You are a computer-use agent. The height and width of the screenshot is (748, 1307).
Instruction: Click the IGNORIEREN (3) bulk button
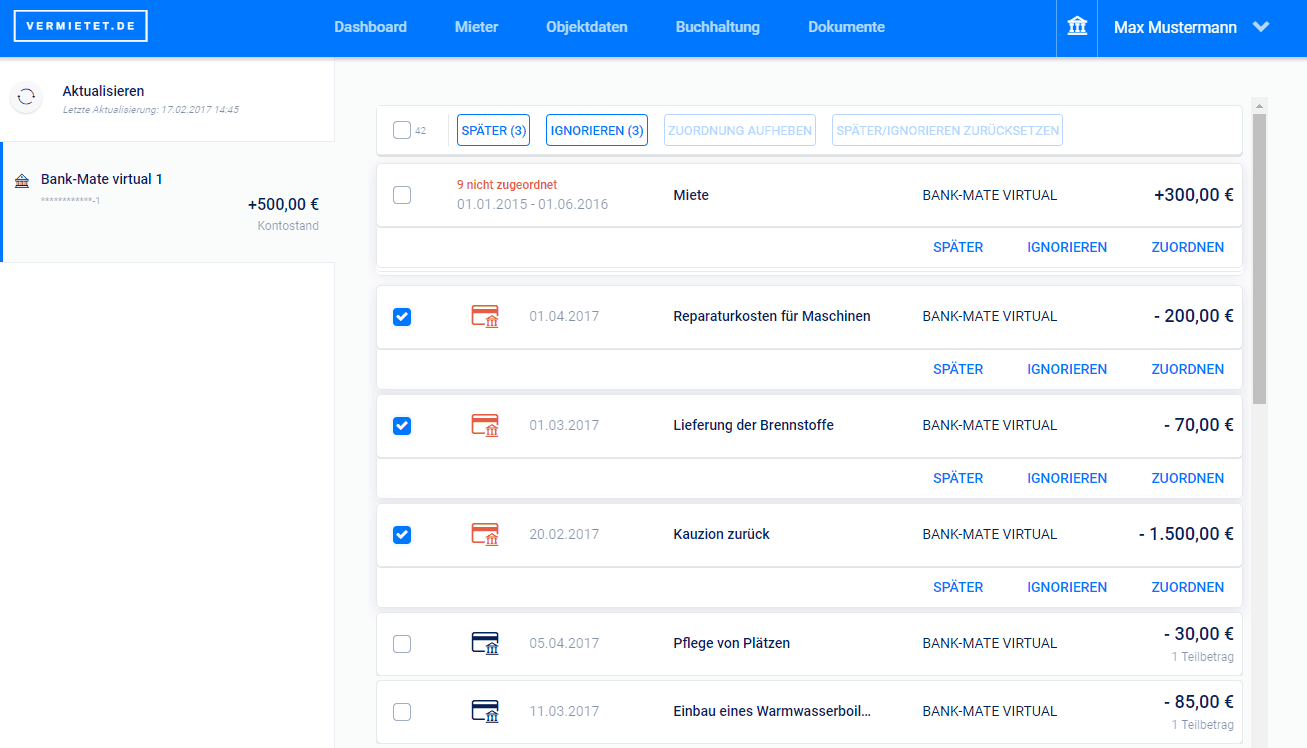pos(597,130)
